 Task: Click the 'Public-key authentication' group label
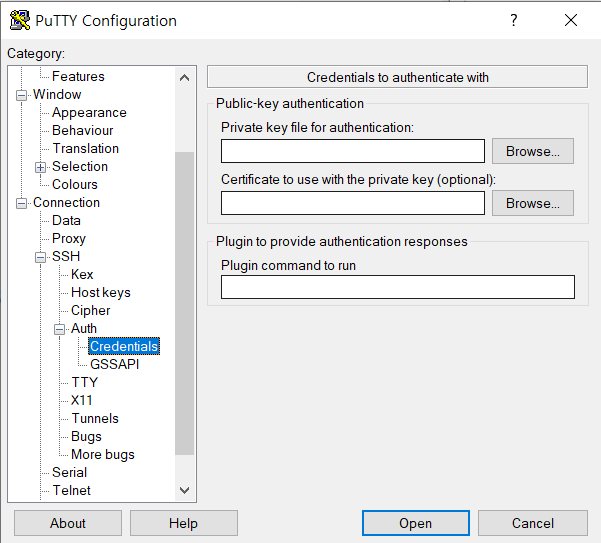coord(290,103)
